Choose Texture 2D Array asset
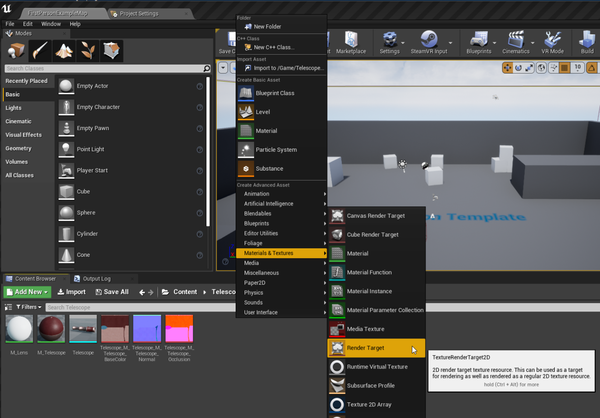Screen dimensions: 600x418 [x=377, y=404]
